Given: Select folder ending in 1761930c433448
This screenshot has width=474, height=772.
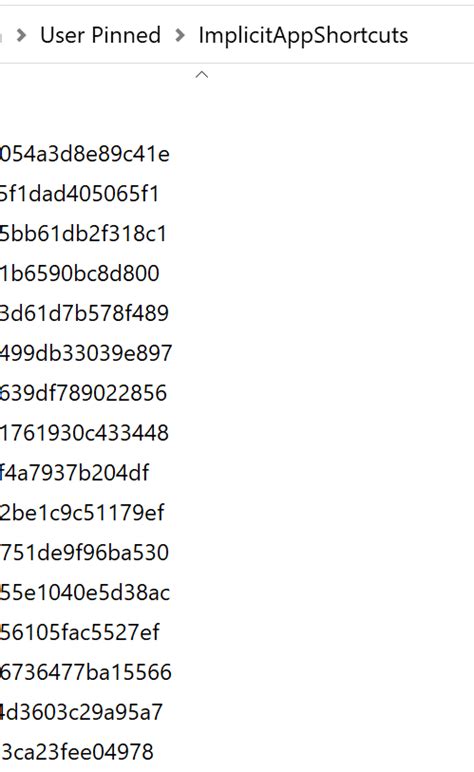Looking at the screenshot, I should click(x=84, y=433).
